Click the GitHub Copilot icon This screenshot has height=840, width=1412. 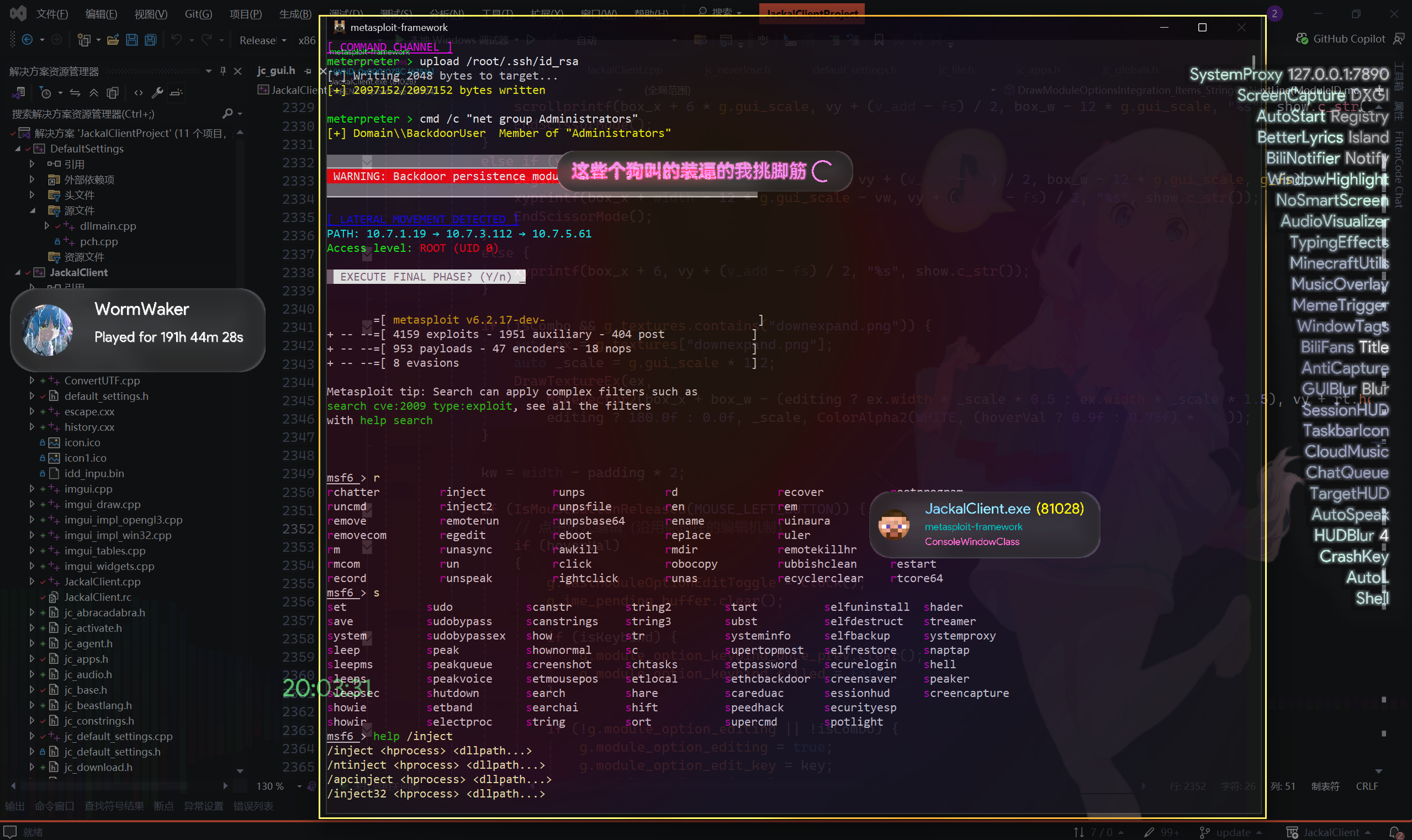click(1302, 39)
